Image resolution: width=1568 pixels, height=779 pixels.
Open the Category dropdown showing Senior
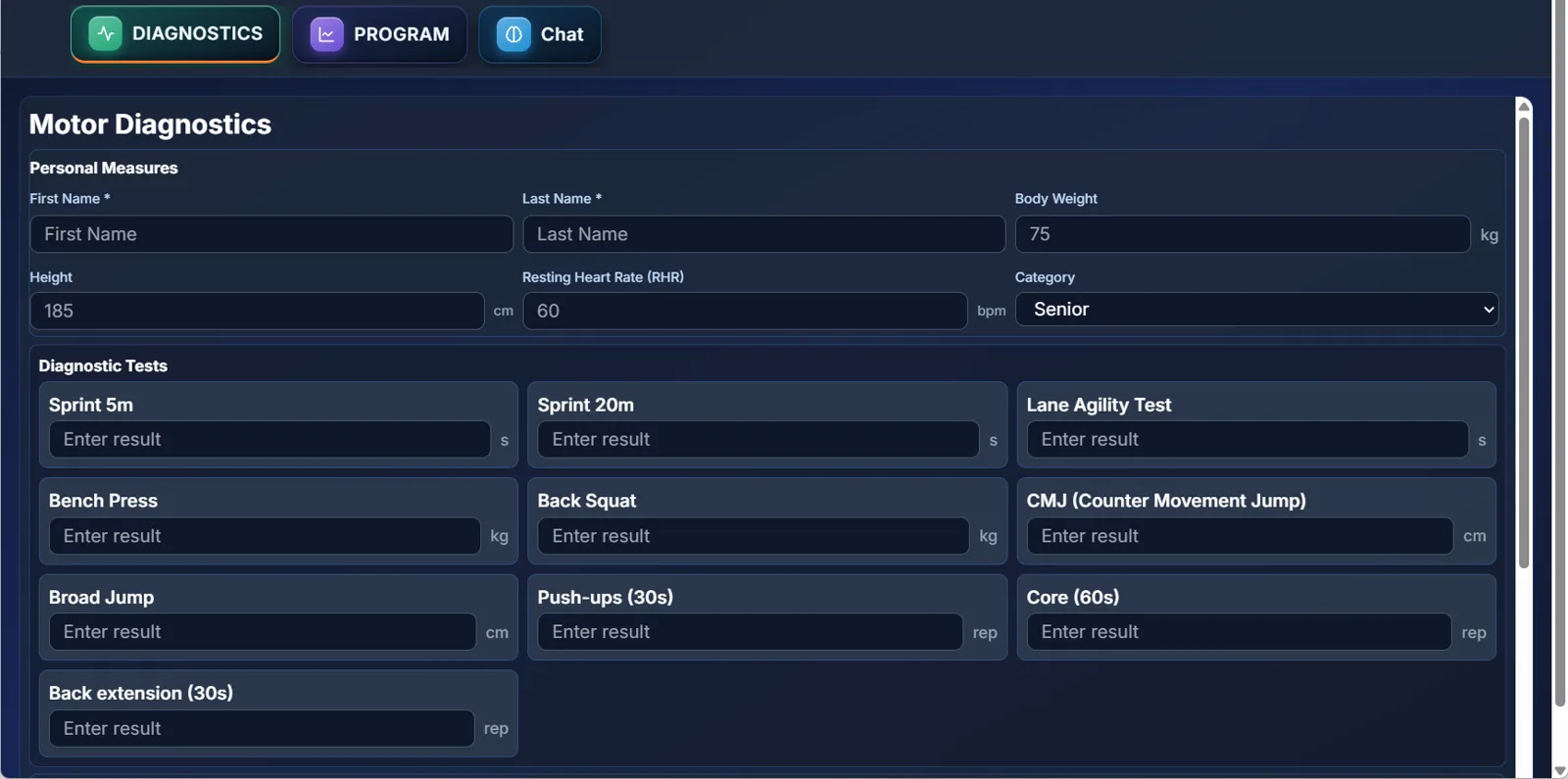click(1256, 310)
